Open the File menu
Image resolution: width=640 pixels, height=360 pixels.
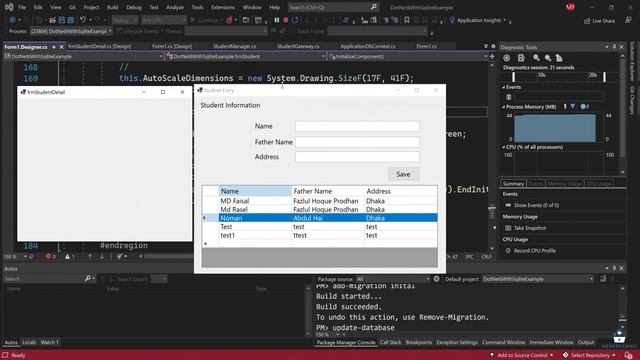[x=22, y=7]
